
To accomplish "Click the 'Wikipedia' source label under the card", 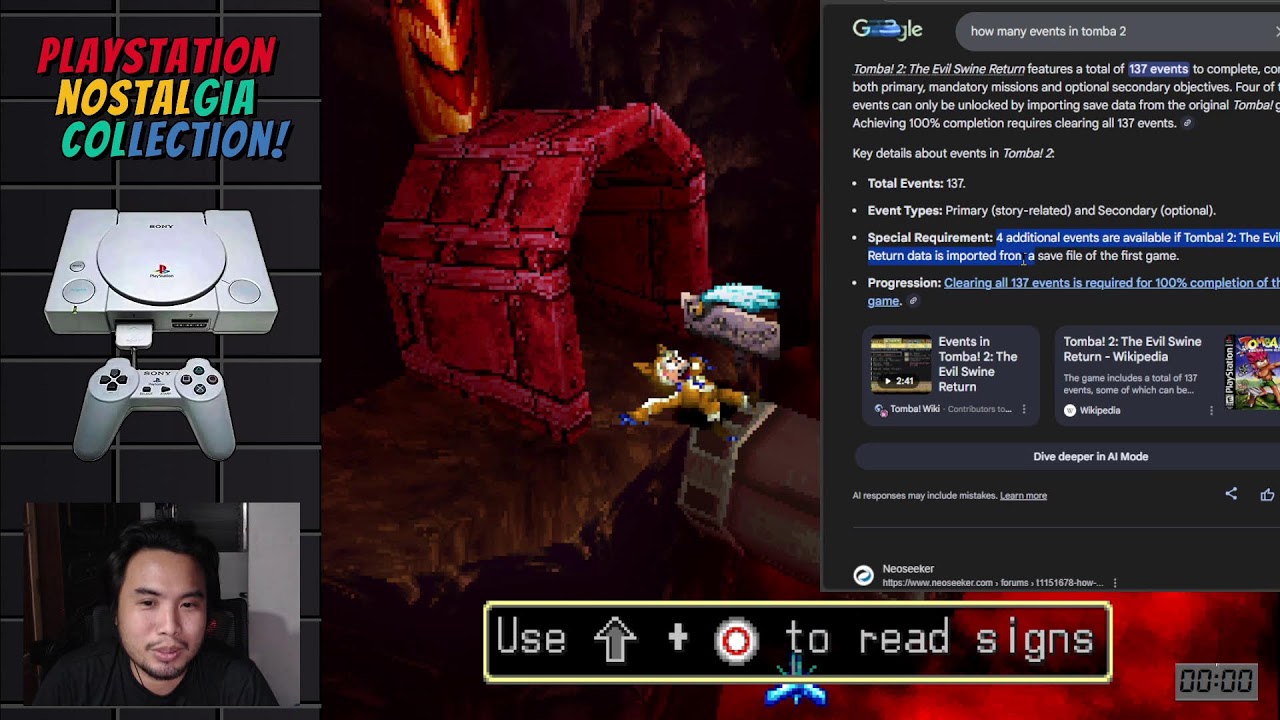I will click(x=1100, y=410).
